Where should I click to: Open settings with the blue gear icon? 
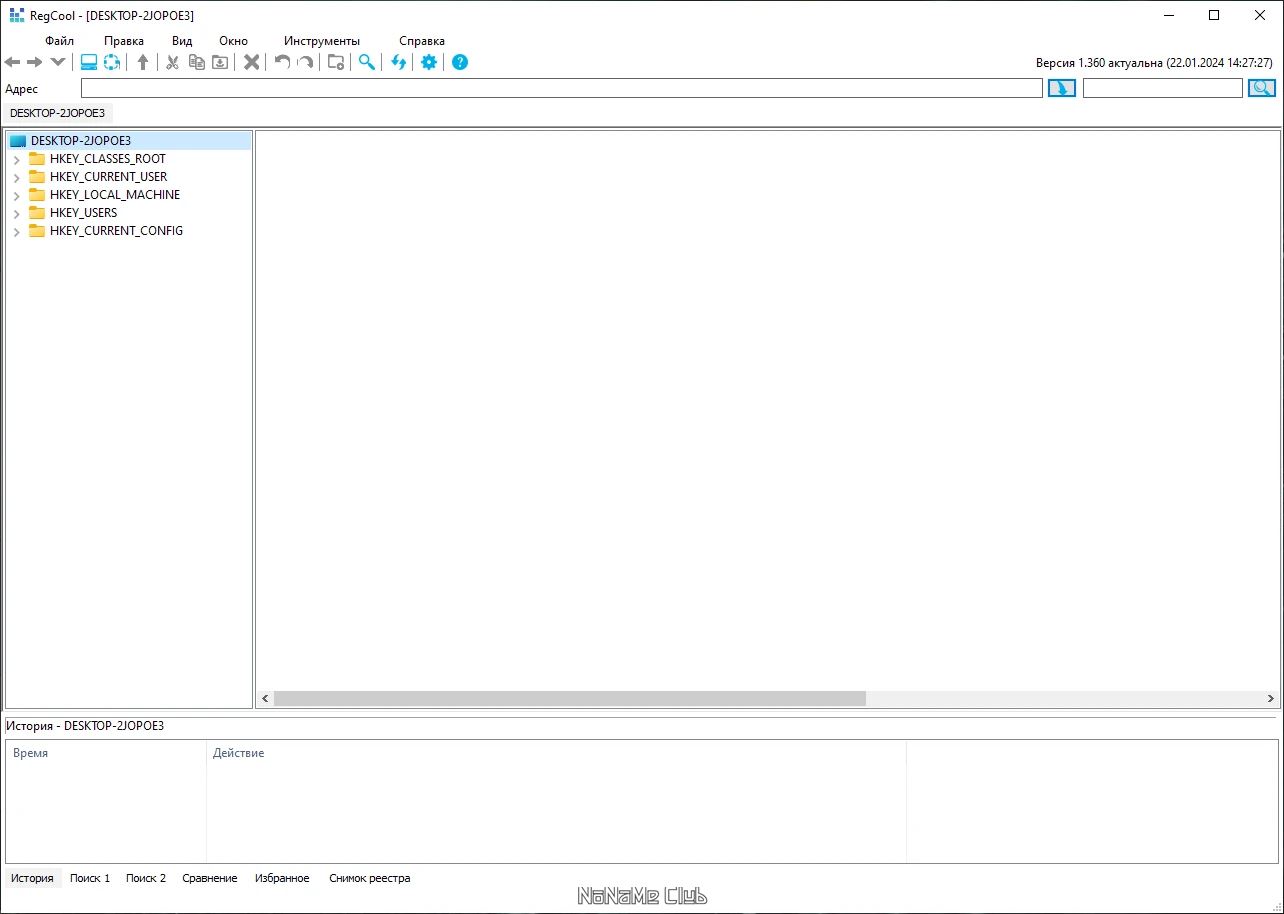pos(429,62)
